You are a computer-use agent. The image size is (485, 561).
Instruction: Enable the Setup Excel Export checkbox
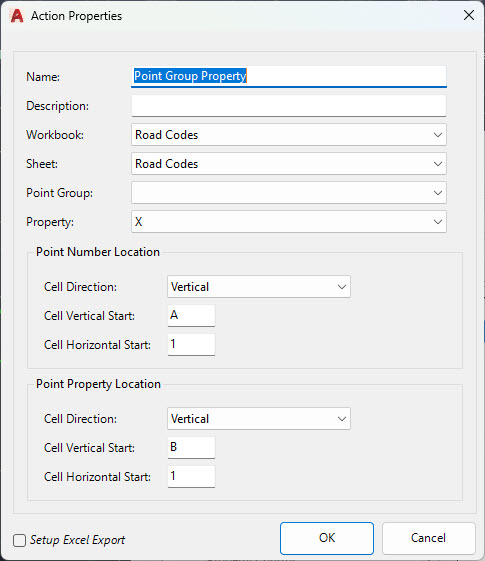[19, 540]
